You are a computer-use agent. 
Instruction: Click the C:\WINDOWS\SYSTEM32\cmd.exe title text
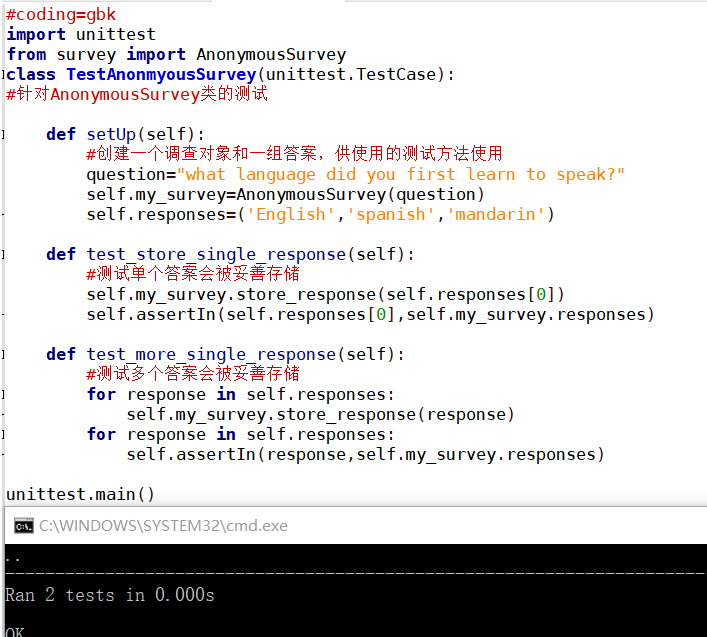point(163,526)
